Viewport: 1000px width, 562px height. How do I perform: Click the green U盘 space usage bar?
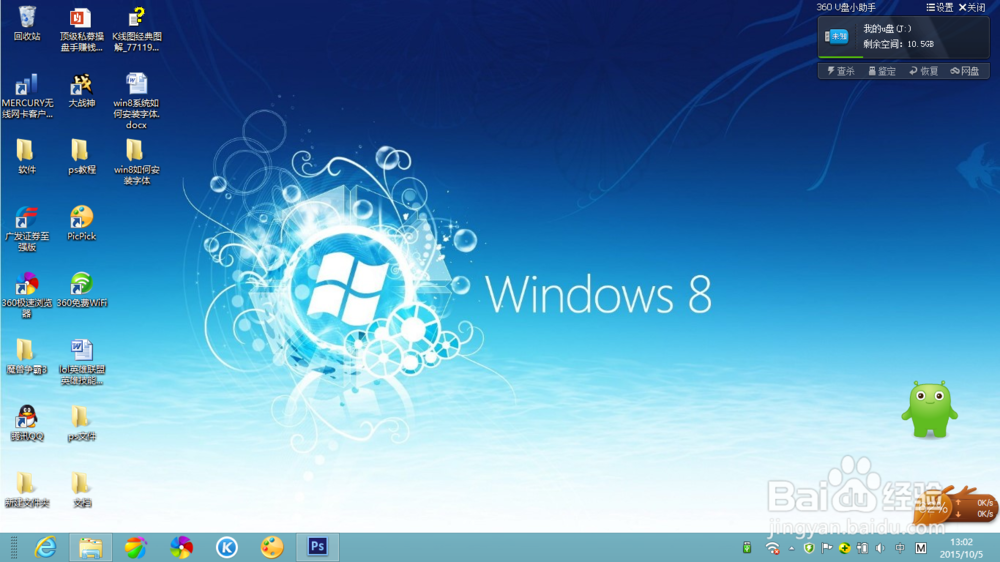click(841, 57)
